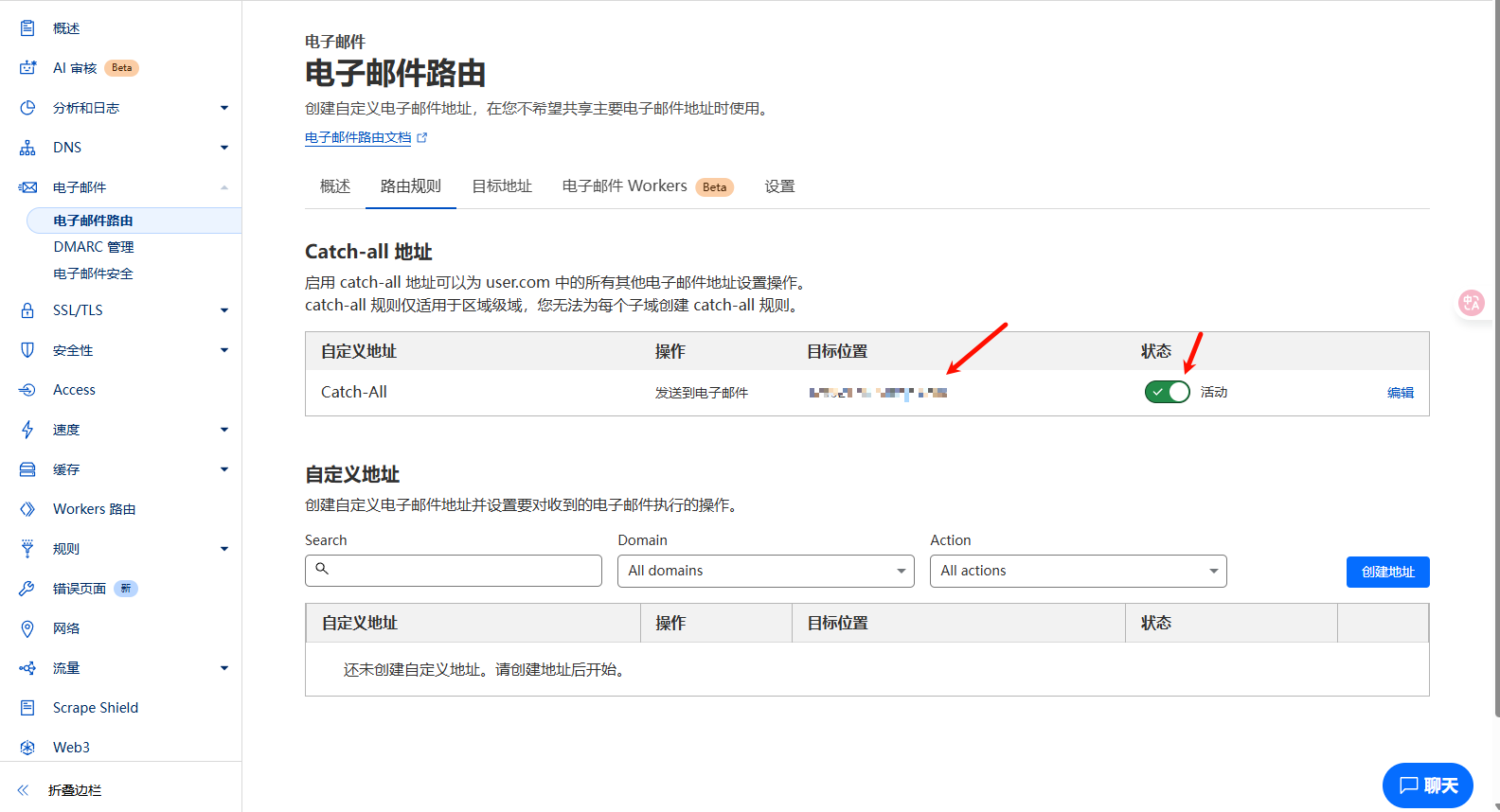The image size is (1500, 812).
Task: Switch to the 设置 tab
Action: coord(779,186)
